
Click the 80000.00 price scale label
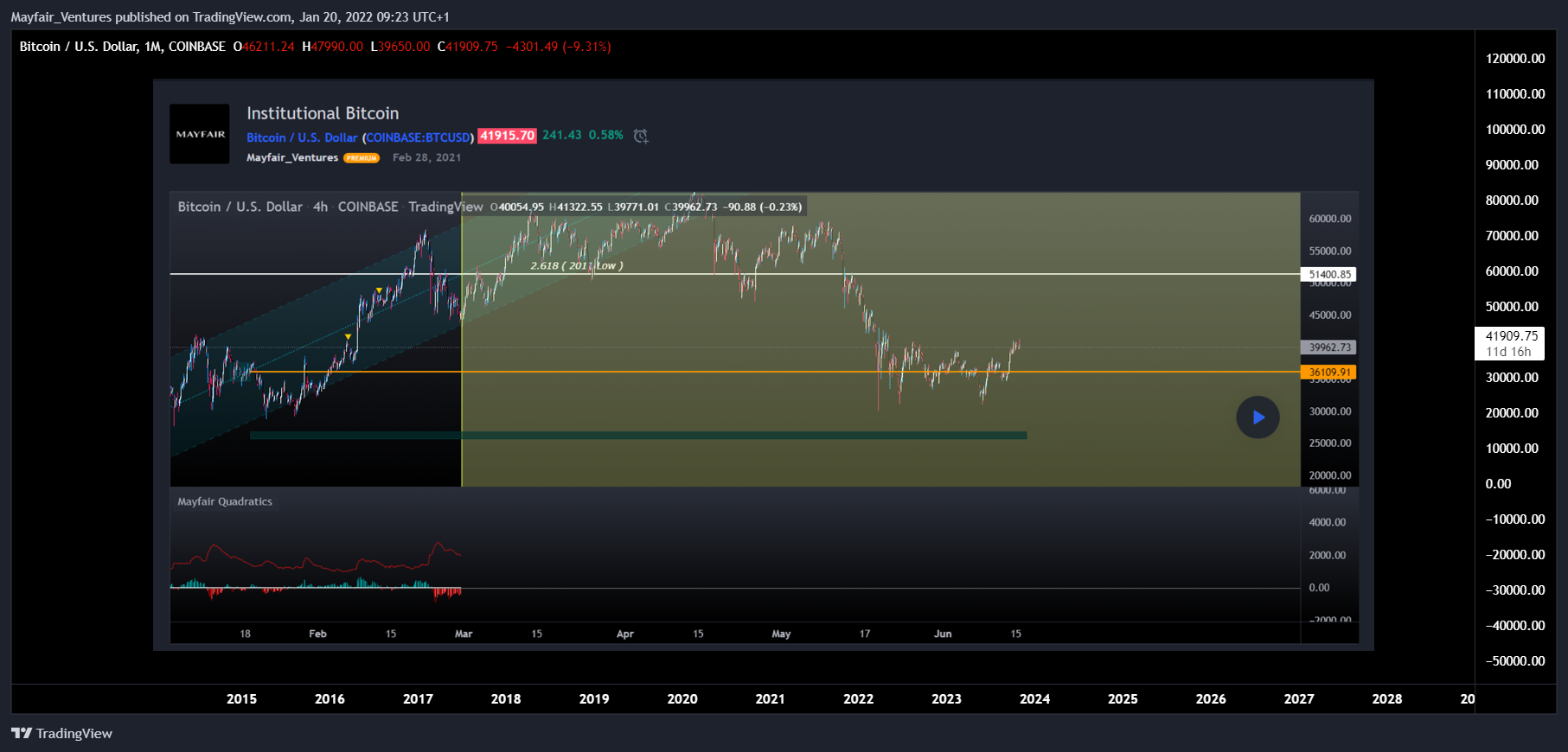pyautogui.click(x=1512, y=201)
